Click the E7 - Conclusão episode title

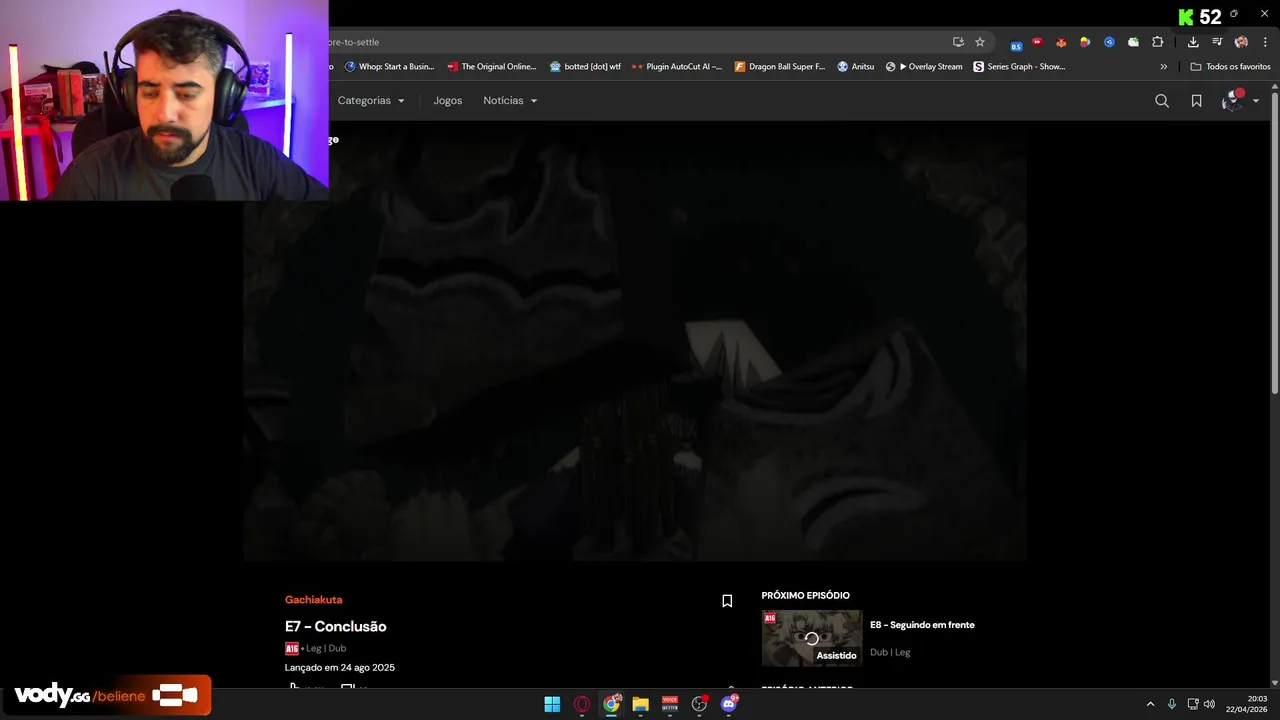(335, 627)
